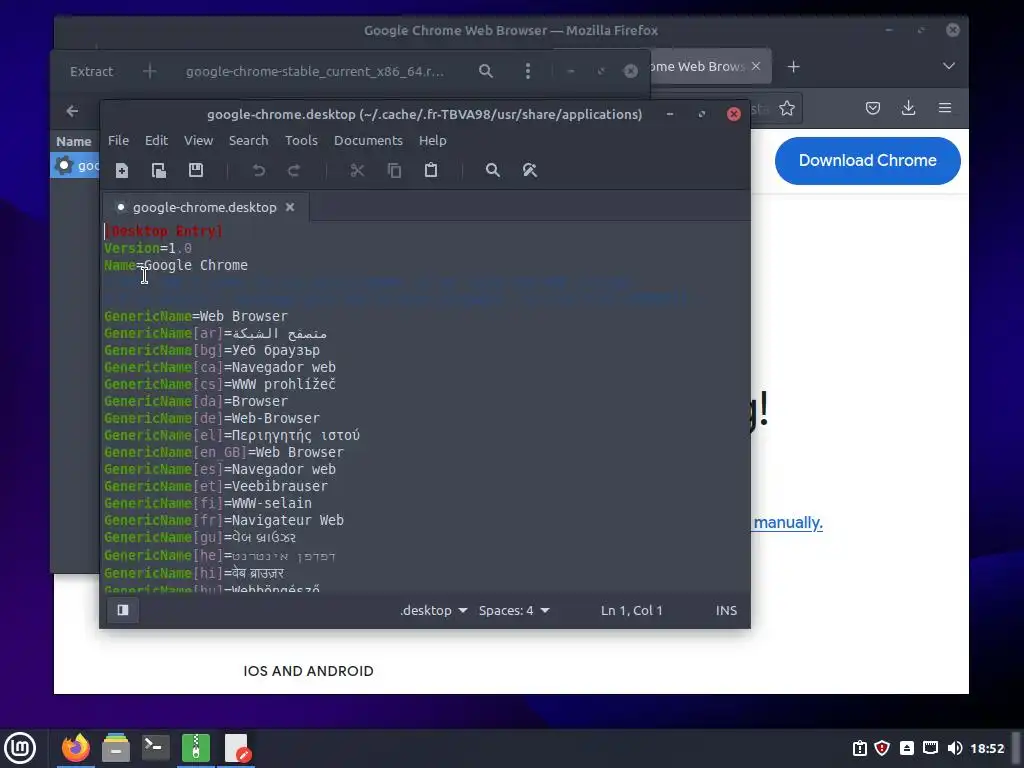The width and height of the screenshot is (1024, 768).
Task: Open the .desktop syntax language dropdown
Action: pos(434,610)
